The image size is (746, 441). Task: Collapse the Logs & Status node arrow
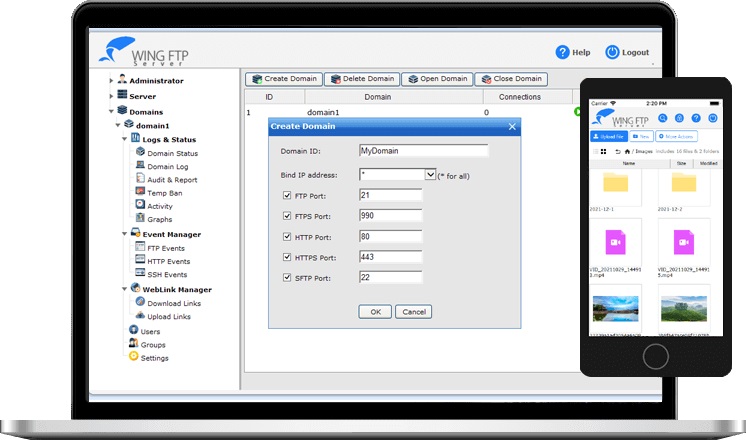pyautogui.click(x=124, y=139)
